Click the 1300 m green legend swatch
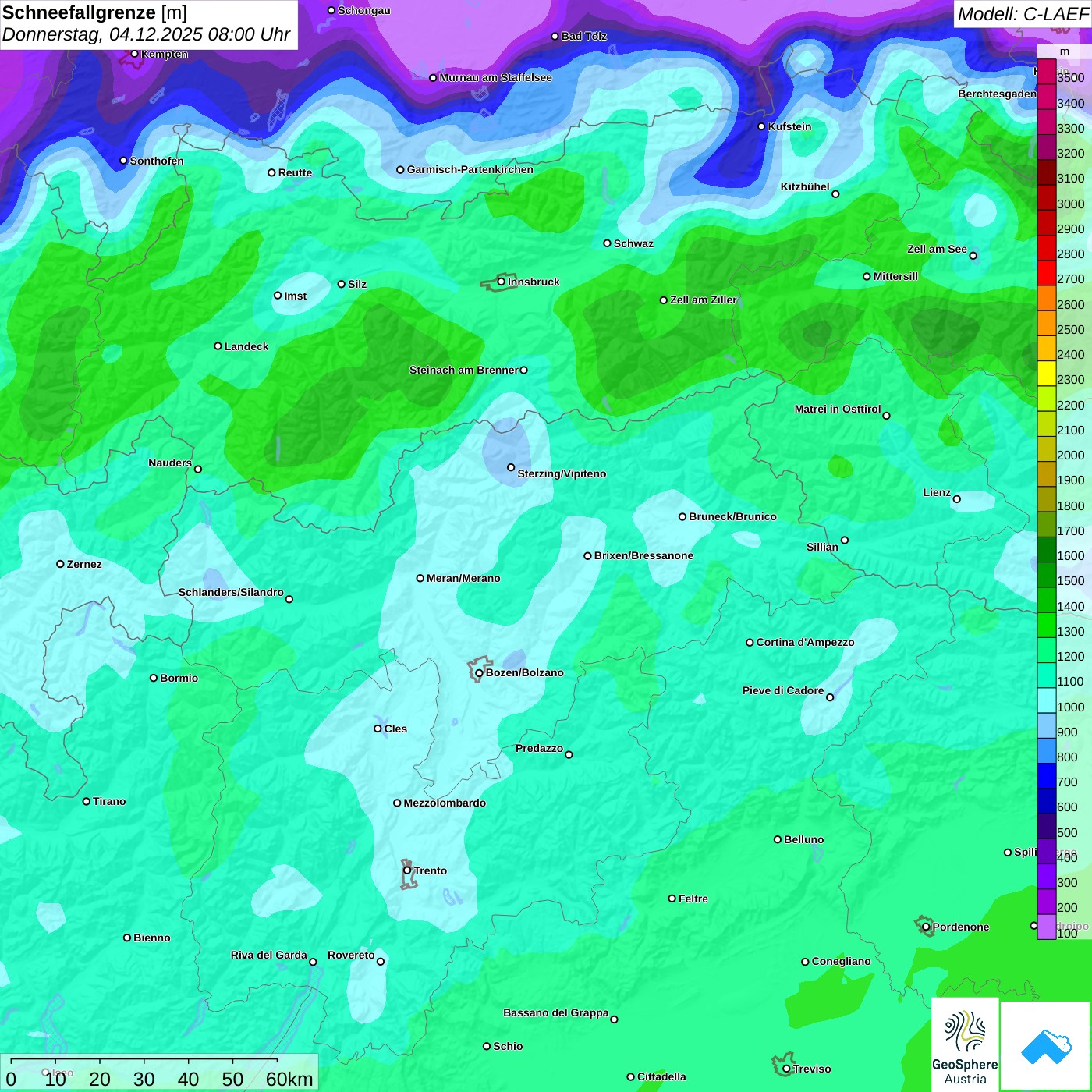The image size is (1092, 1092). coord(1046,626)
